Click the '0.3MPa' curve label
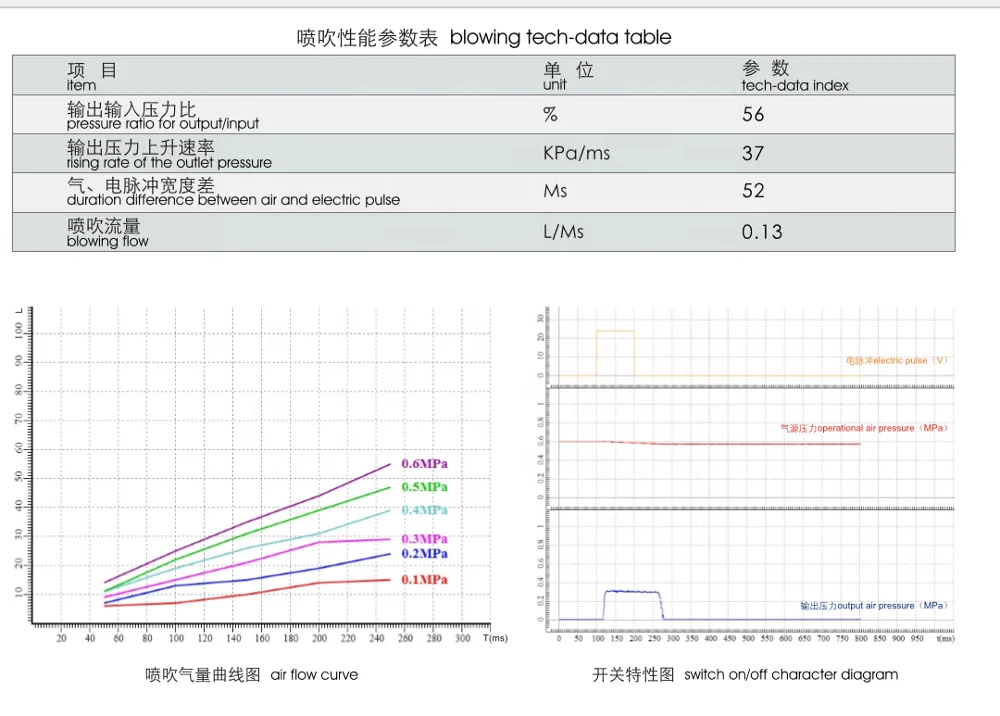This screenshot has width=1000, height=716. click(x=424, y=539)
